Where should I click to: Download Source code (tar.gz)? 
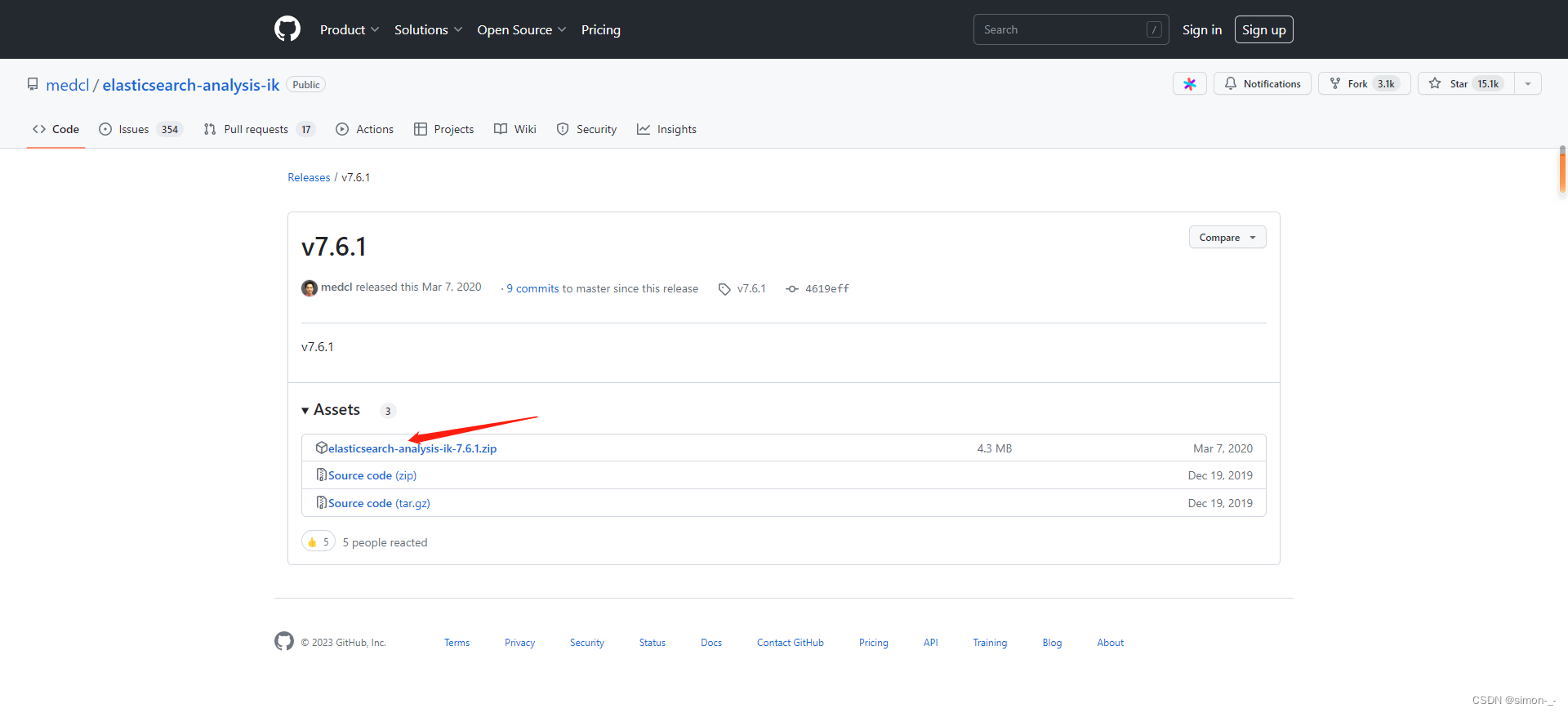379,503
